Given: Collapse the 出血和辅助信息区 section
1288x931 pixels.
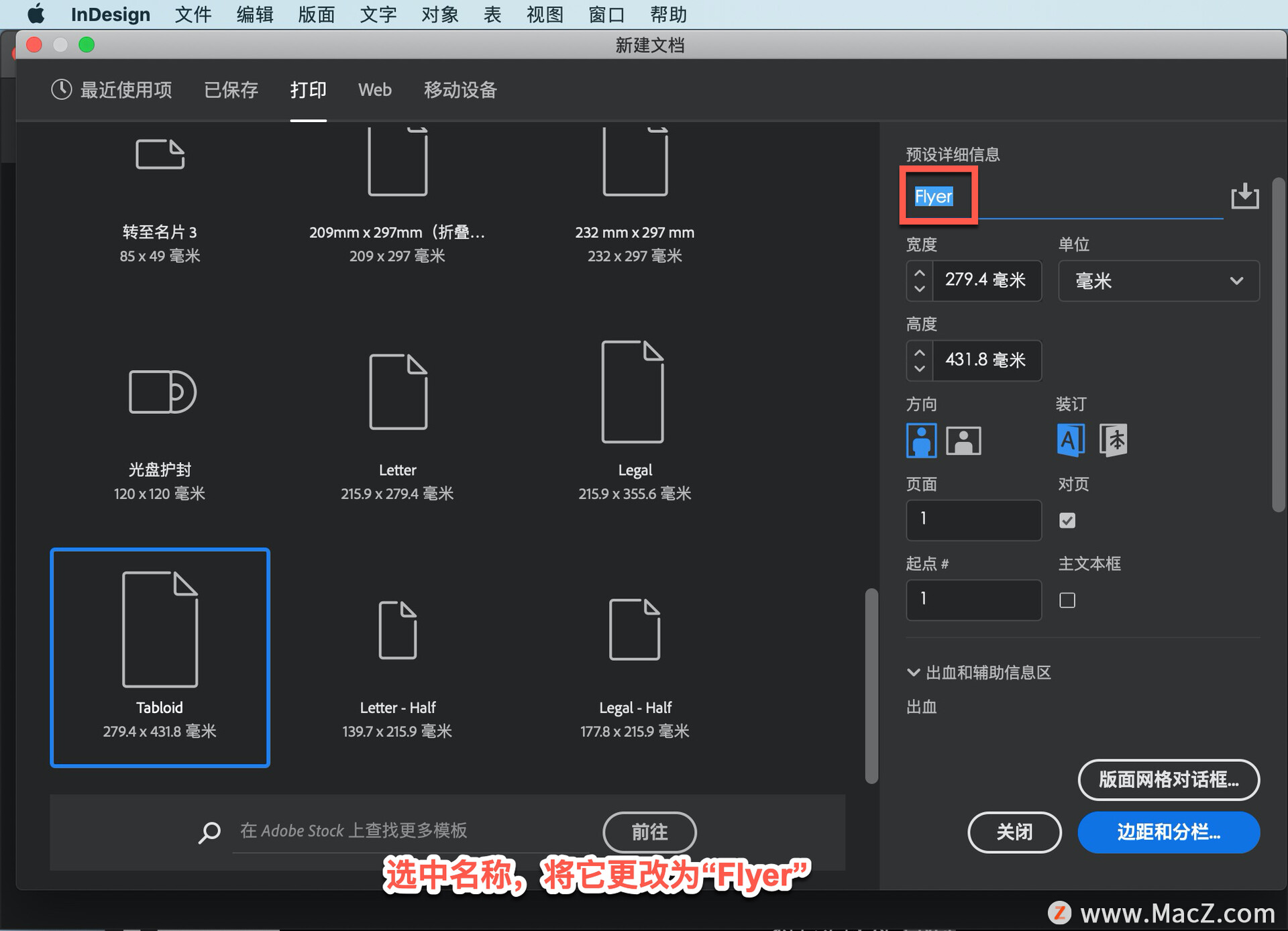Looking at the screenshot, I should click(x=913, y=673).
